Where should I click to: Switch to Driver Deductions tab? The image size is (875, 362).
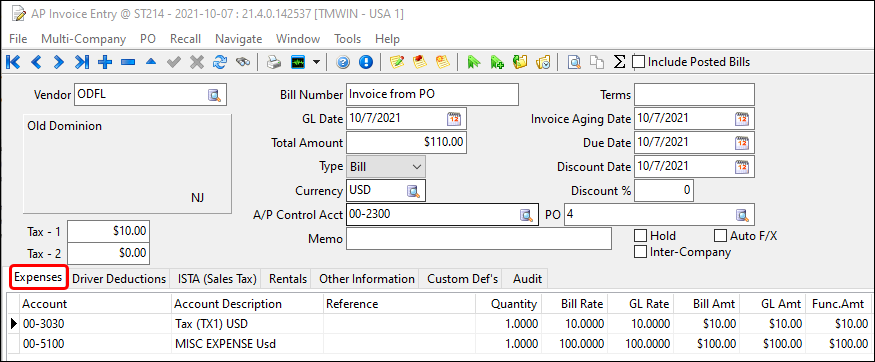coord(119,279)
